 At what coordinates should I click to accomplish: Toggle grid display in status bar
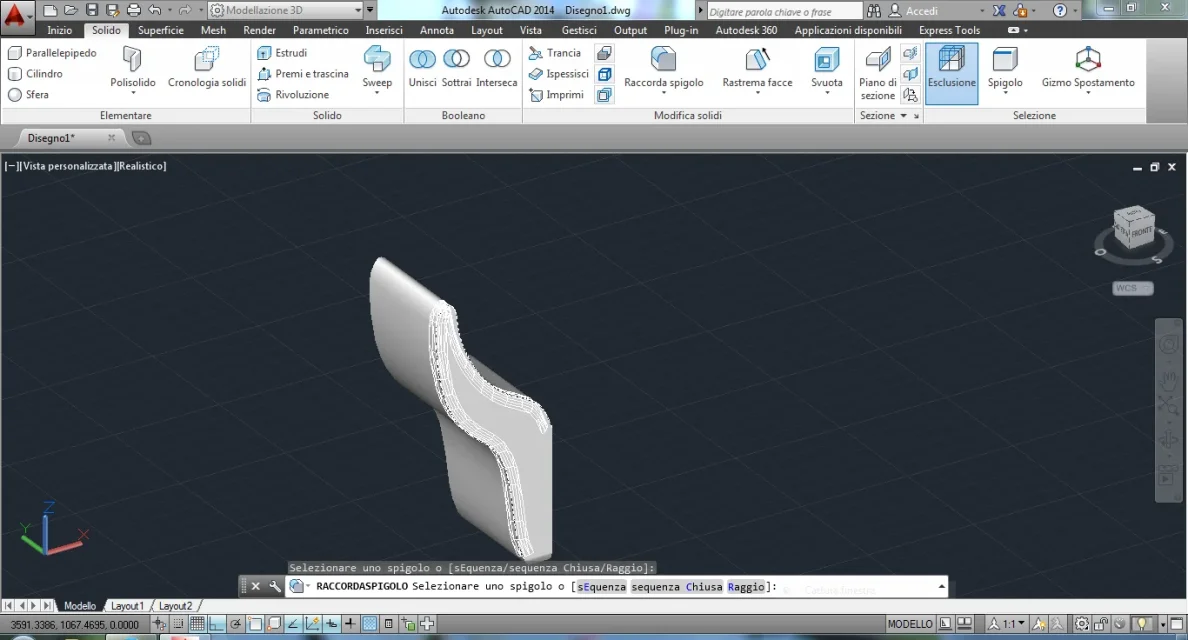click(197, 624)
